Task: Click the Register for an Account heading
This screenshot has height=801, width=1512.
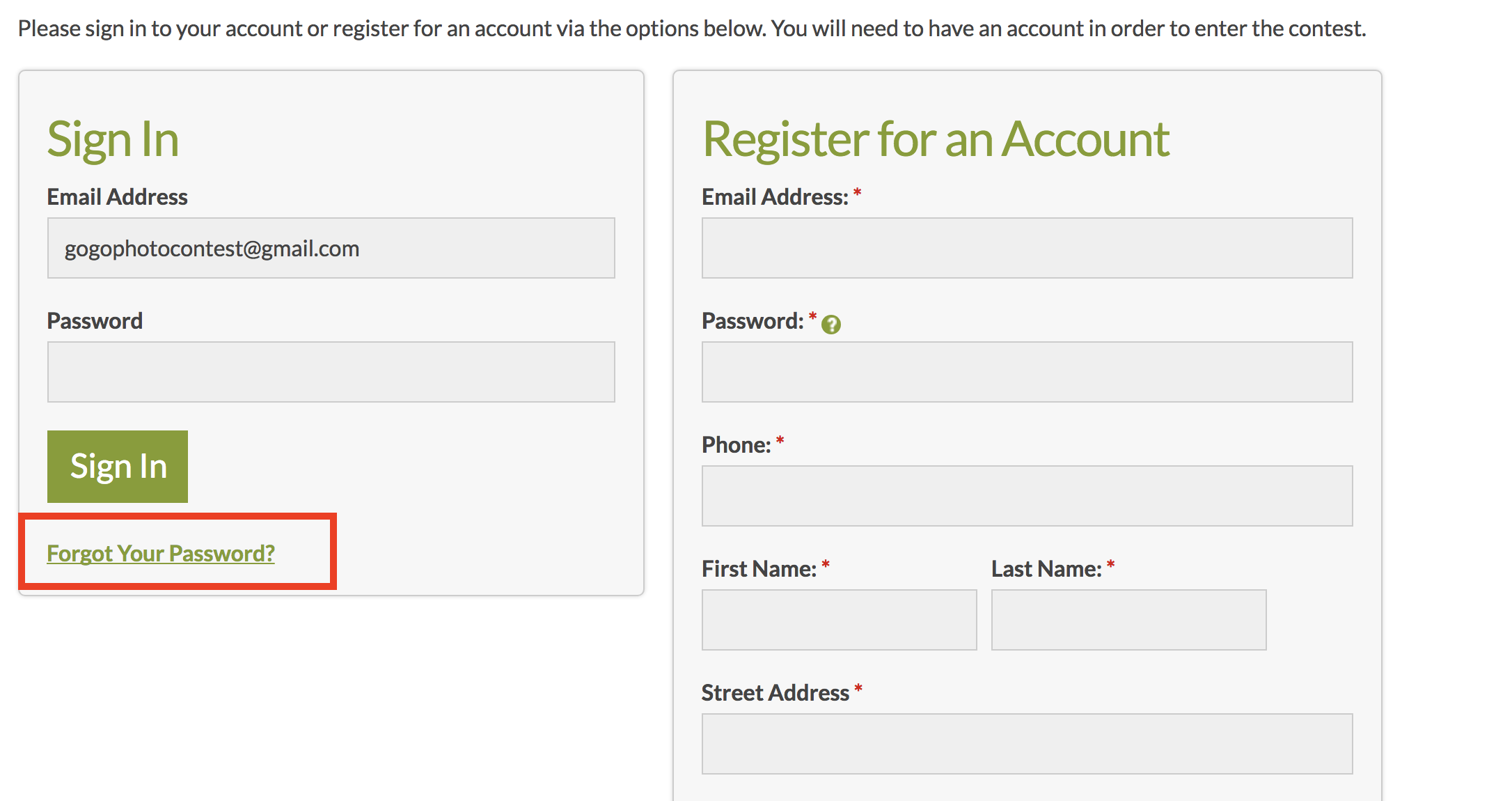Action: coord(936,139)
